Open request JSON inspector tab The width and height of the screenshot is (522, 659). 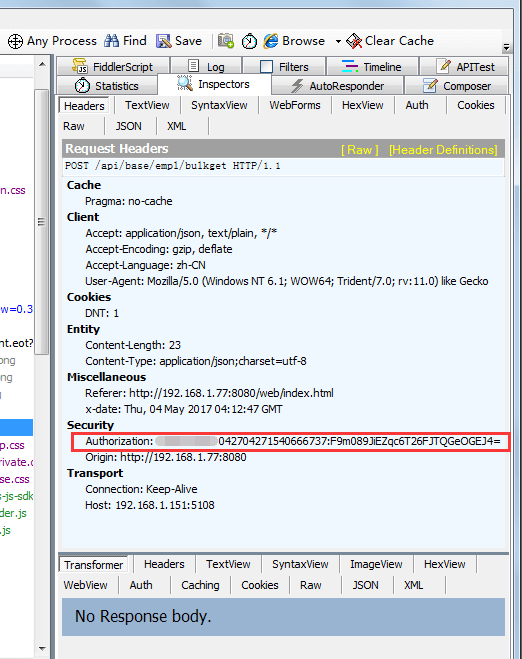[x=129, y=126]
